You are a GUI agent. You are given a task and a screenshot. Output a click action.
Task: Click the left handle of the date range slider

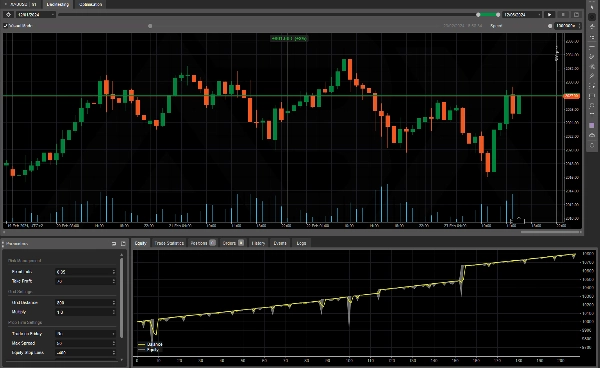pos(478,15)
